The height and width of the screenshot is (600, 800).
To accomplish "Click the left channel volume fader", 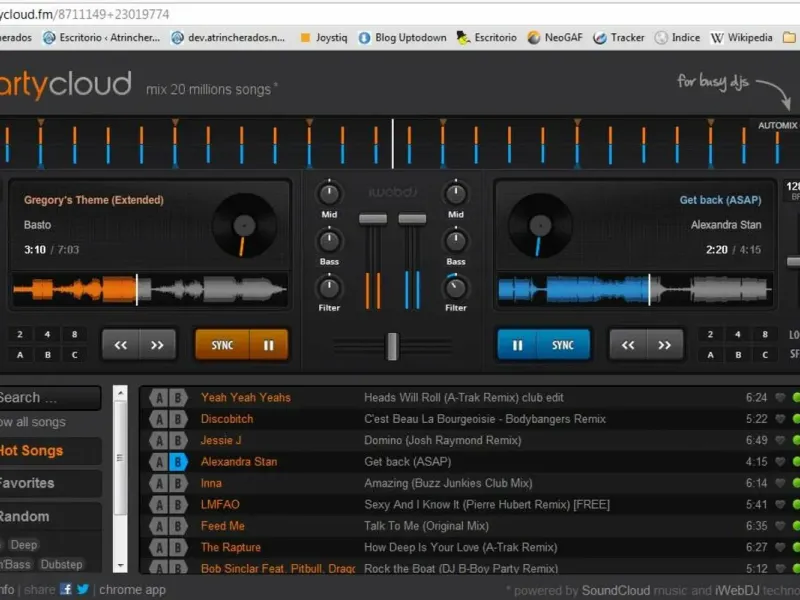I will click(x=373, y=219).
